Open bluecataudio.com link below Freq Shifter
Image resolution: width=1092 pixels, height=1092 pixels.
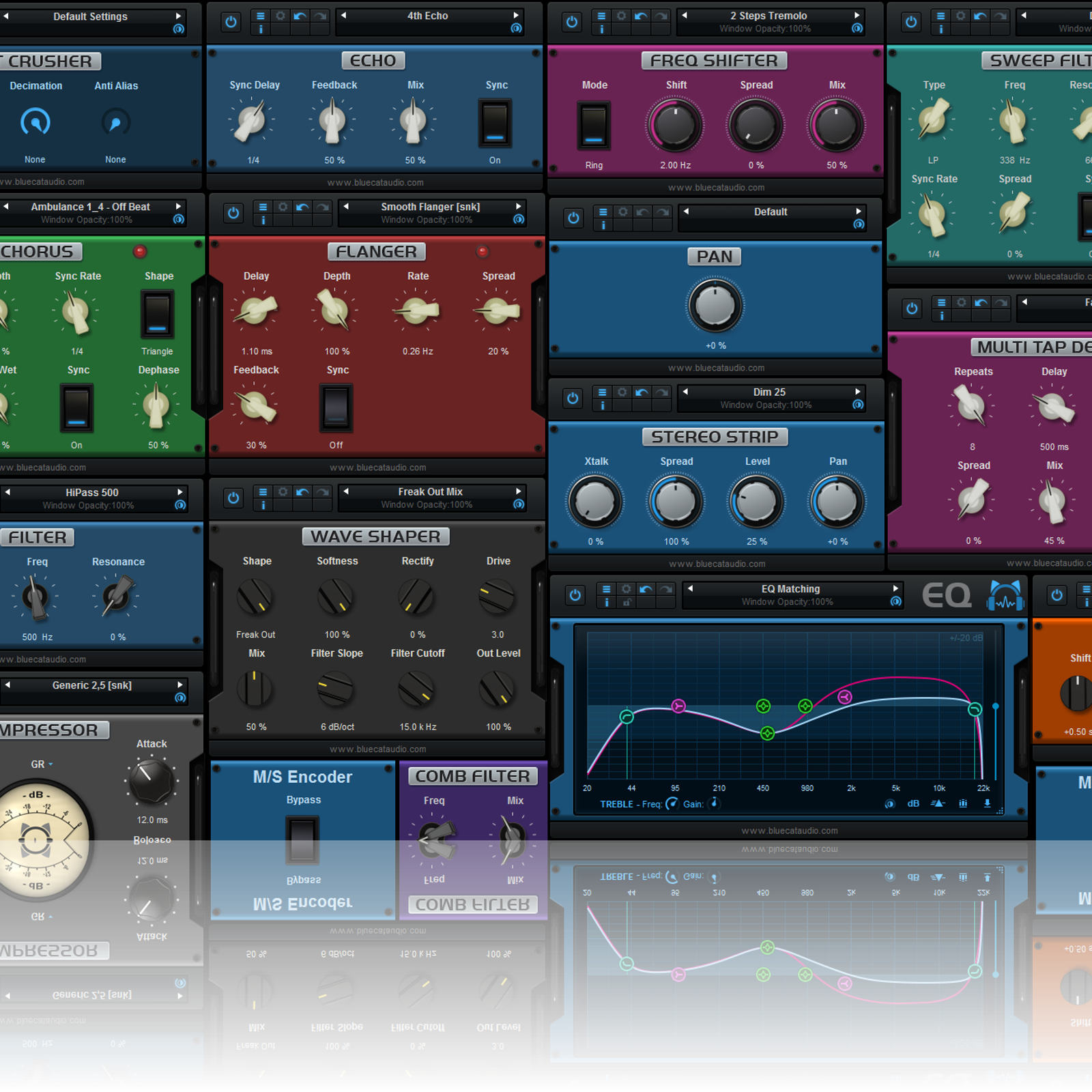(717, 188)
